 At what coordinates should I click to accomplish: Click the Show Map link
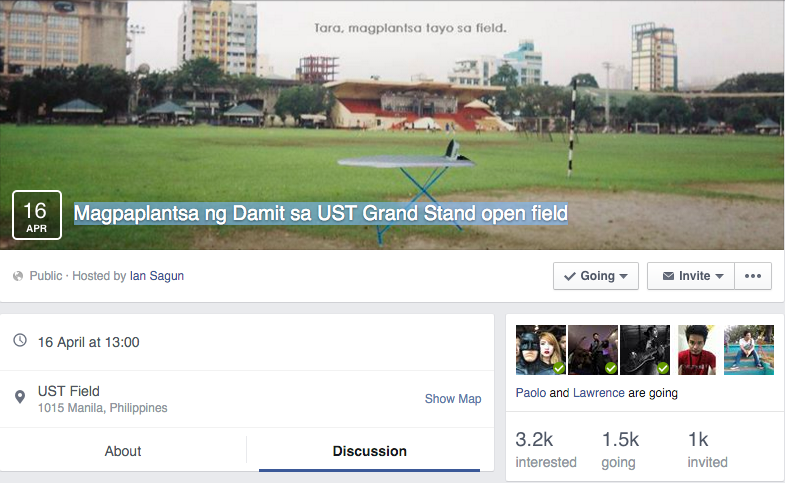click(x=452, y=398)
